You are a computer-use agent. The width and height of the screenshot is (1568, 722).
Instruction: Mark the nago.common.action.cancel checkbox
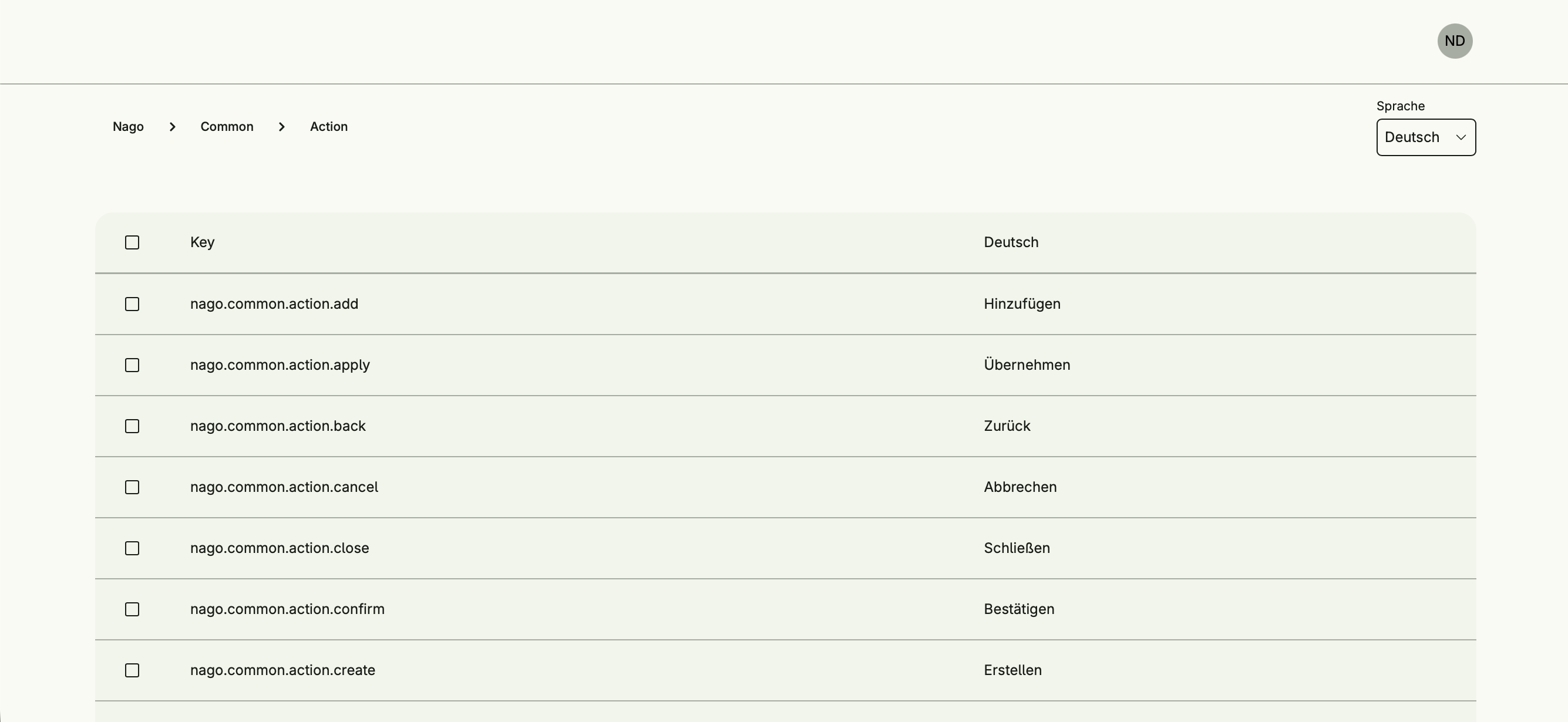[x=132, y=487]
